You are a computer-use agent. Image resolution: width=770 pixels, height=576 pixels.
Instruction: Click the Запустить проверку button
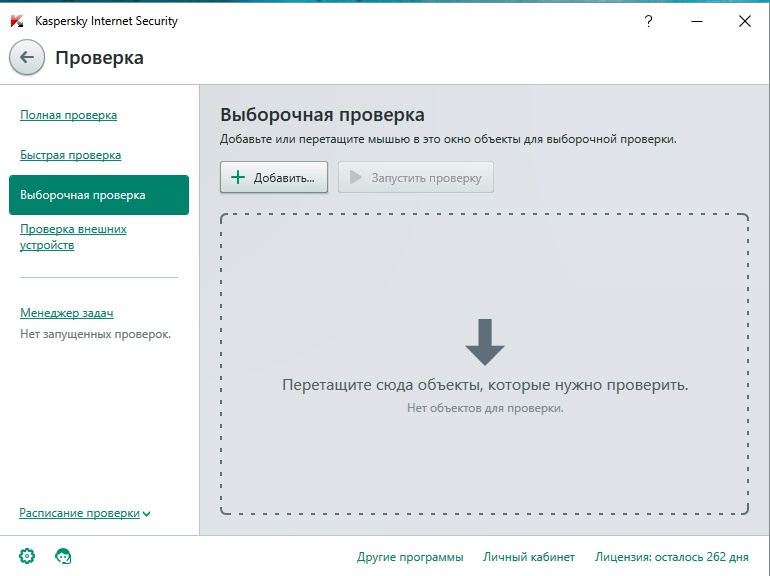(415, 177)
